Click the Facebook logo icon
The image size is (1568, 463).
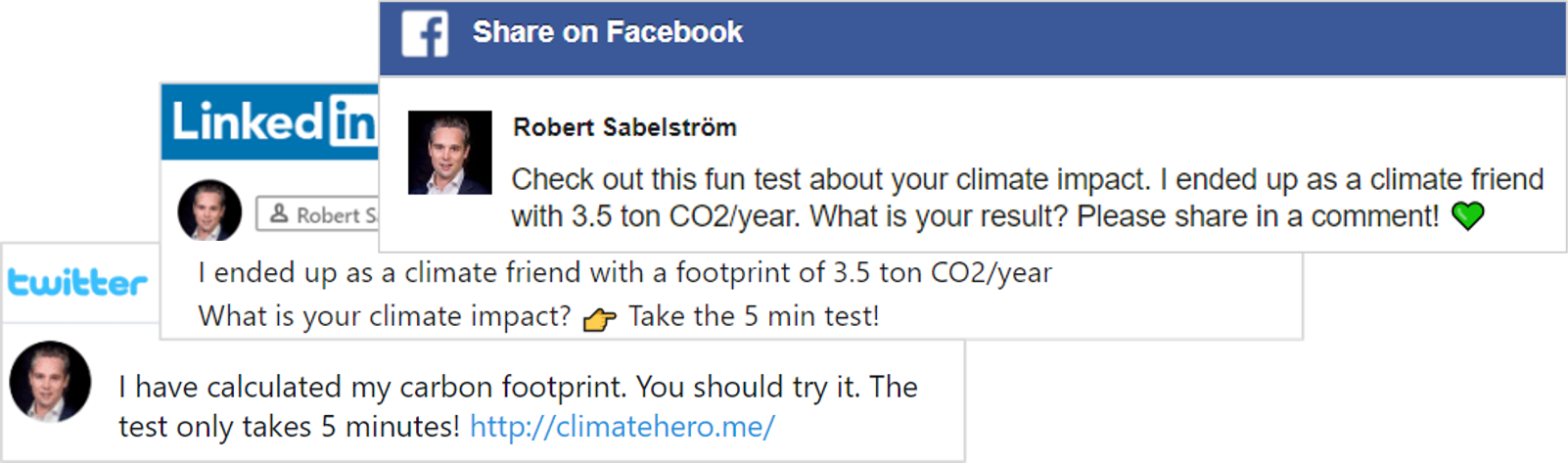425,34
